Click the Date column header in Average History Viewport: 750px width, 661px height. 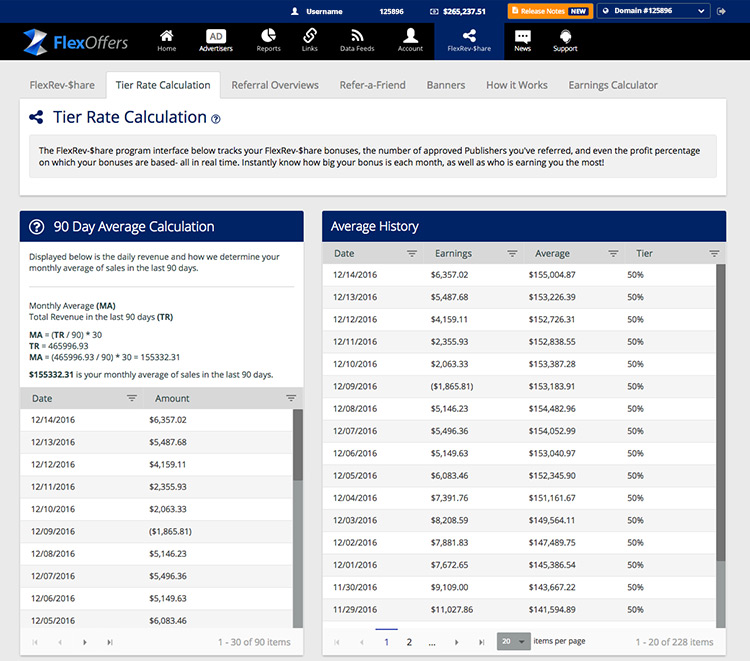point(344,253)
